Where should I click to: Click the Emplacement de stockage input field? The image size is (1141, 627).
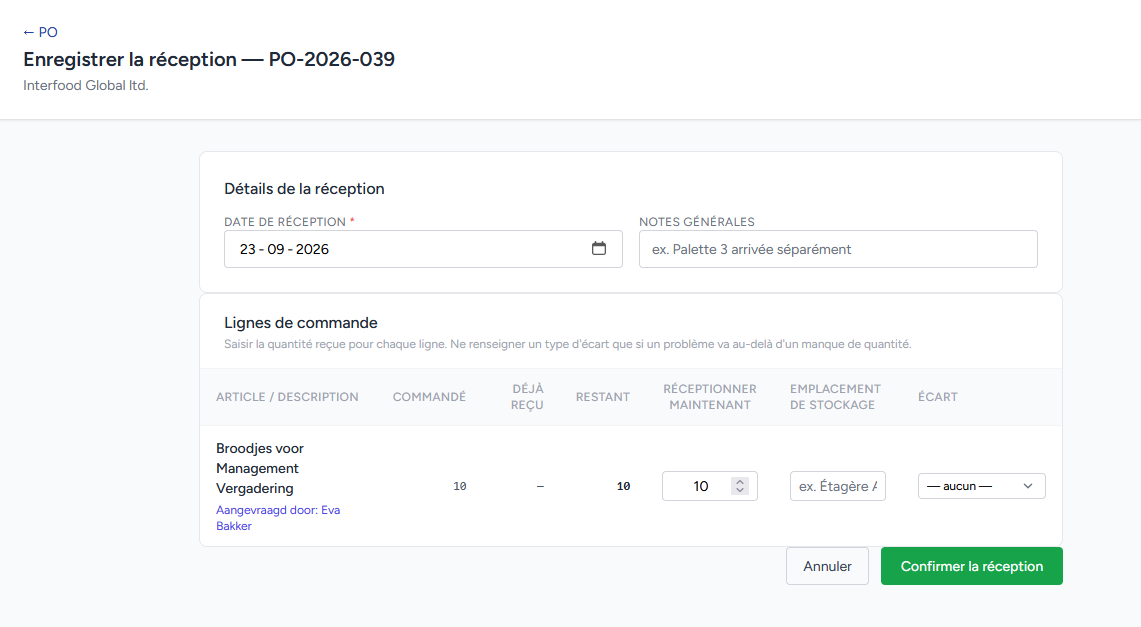click(838, 486)
